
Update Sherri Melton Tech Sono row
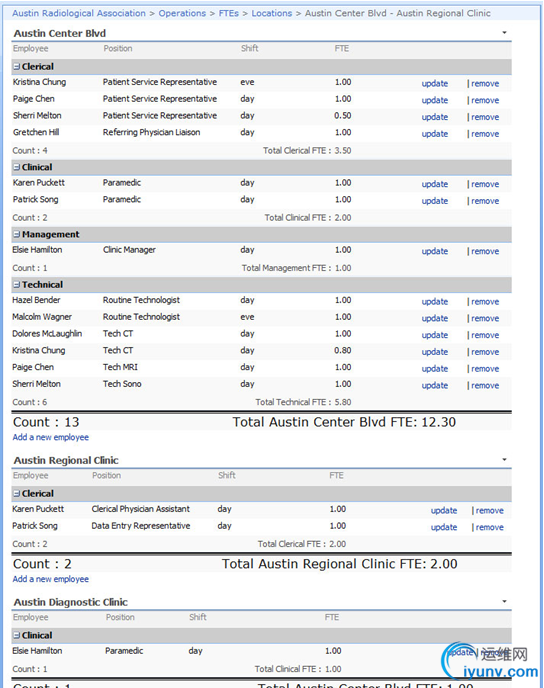point(435,386)
